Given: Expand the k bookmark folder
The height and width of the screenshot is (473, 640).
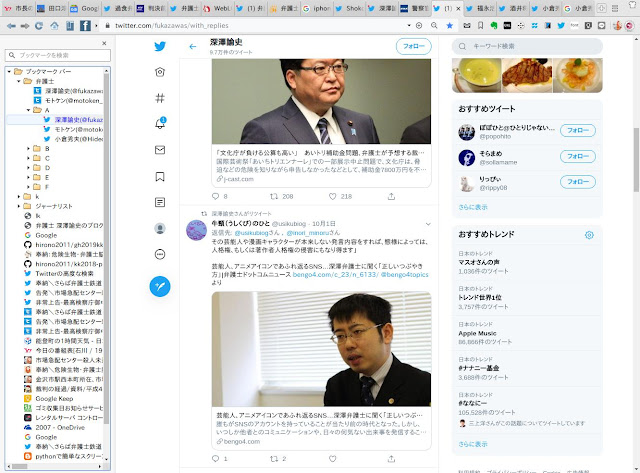Looking at the screenshot, I should (19, 197).
